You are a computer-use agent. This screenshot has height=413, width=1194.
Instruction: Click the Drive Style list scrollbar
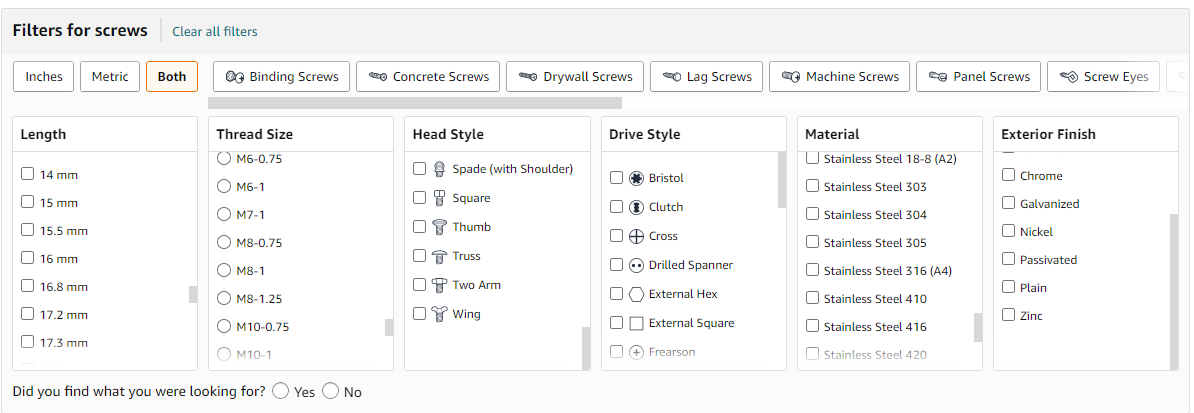782,180
